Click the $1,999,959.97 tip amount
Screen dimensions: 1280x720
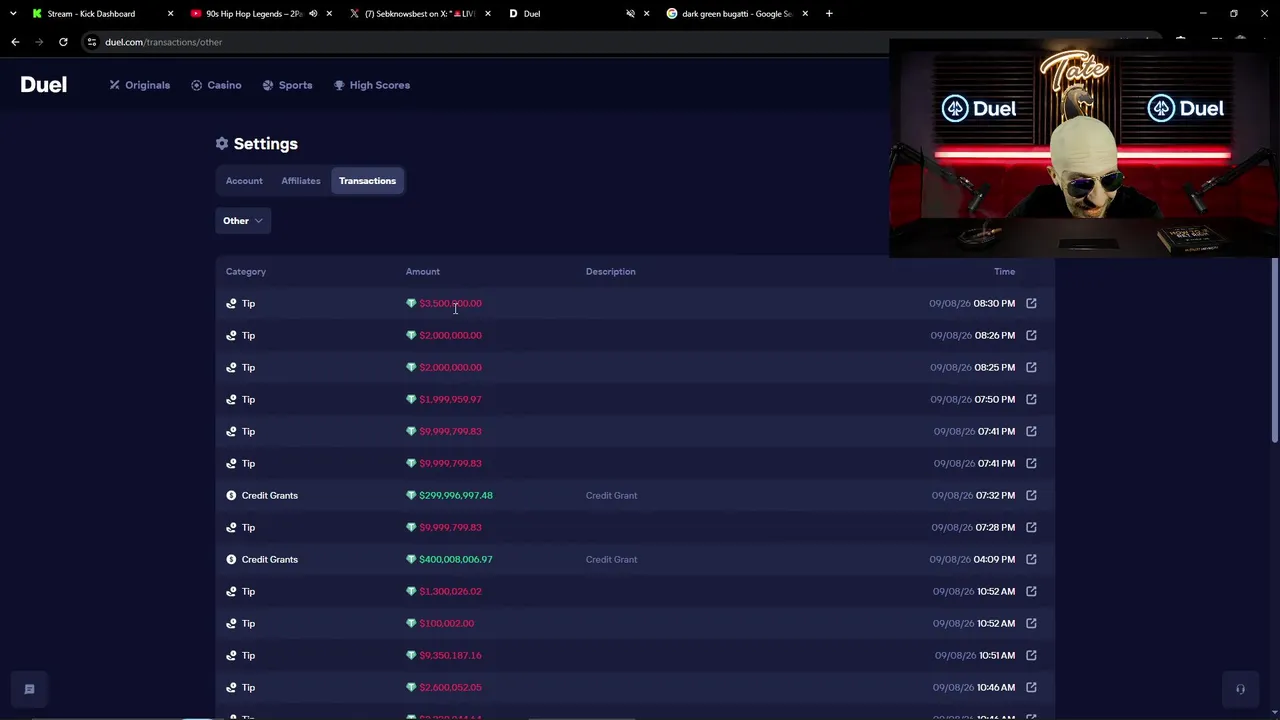[450, 399]
